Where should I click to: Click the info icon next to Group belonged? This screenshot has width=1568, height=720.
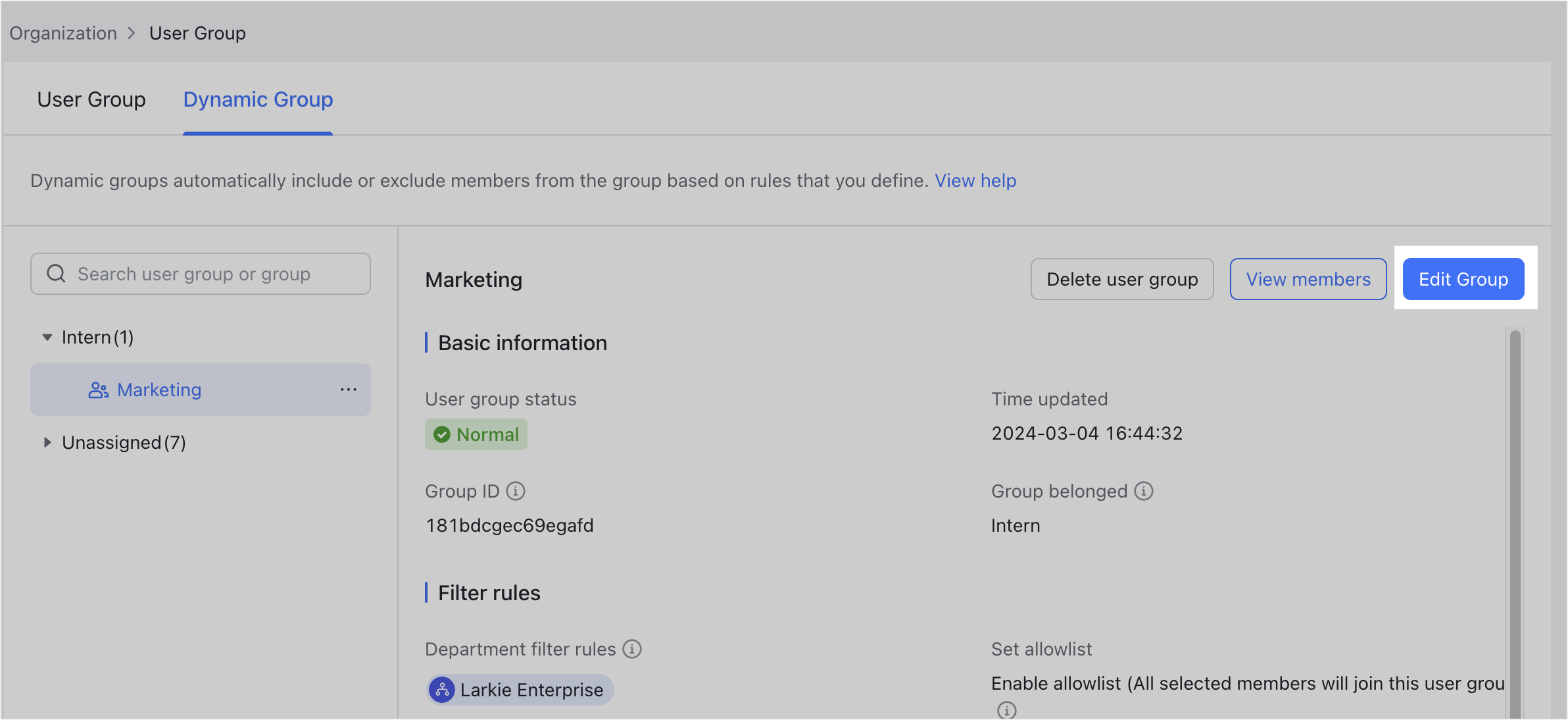coord(1143,490)
